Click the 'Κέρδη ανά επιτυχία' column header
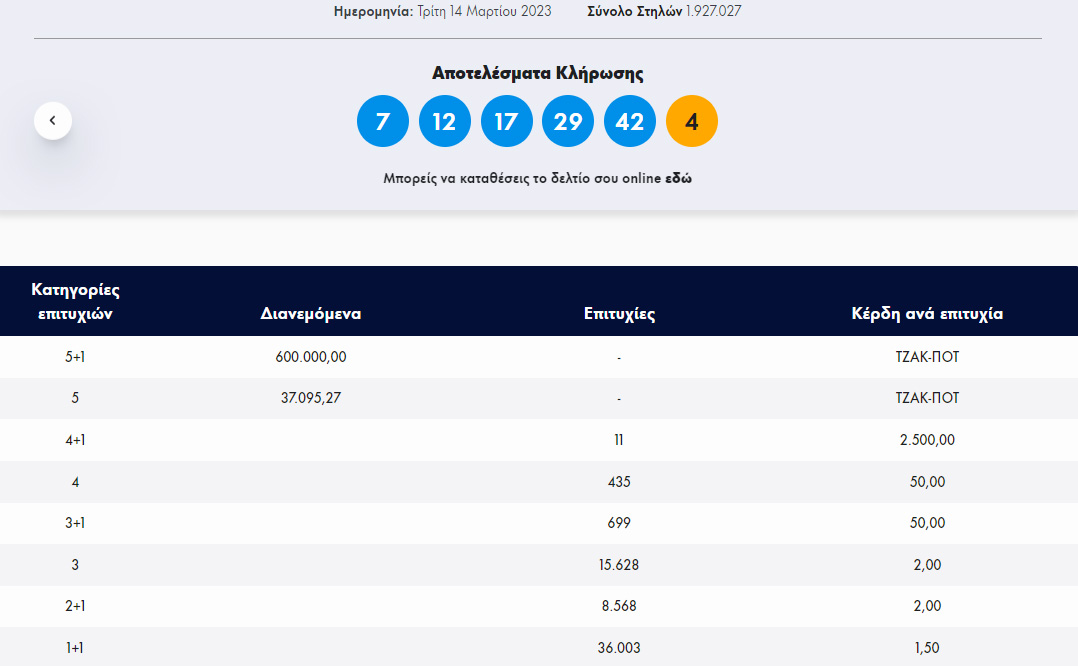 click(927, 314)
